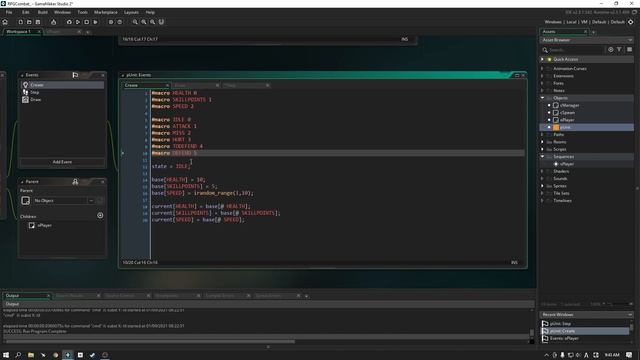Expand the Scripts folder
The width and height of the screenshot is (640, 360).
click(542, 149)
